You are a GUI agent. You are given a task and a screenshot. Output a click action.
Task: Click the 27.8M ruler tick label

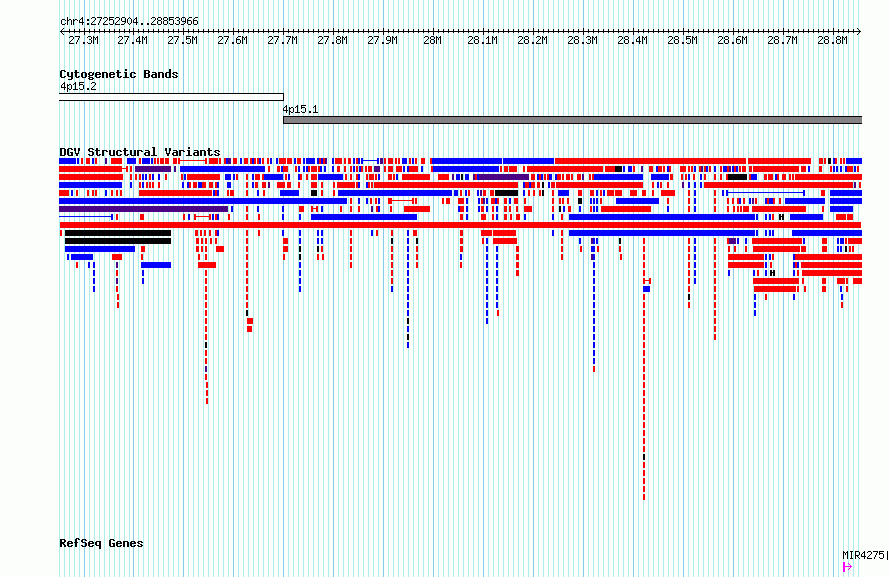[x=332, y=40]
